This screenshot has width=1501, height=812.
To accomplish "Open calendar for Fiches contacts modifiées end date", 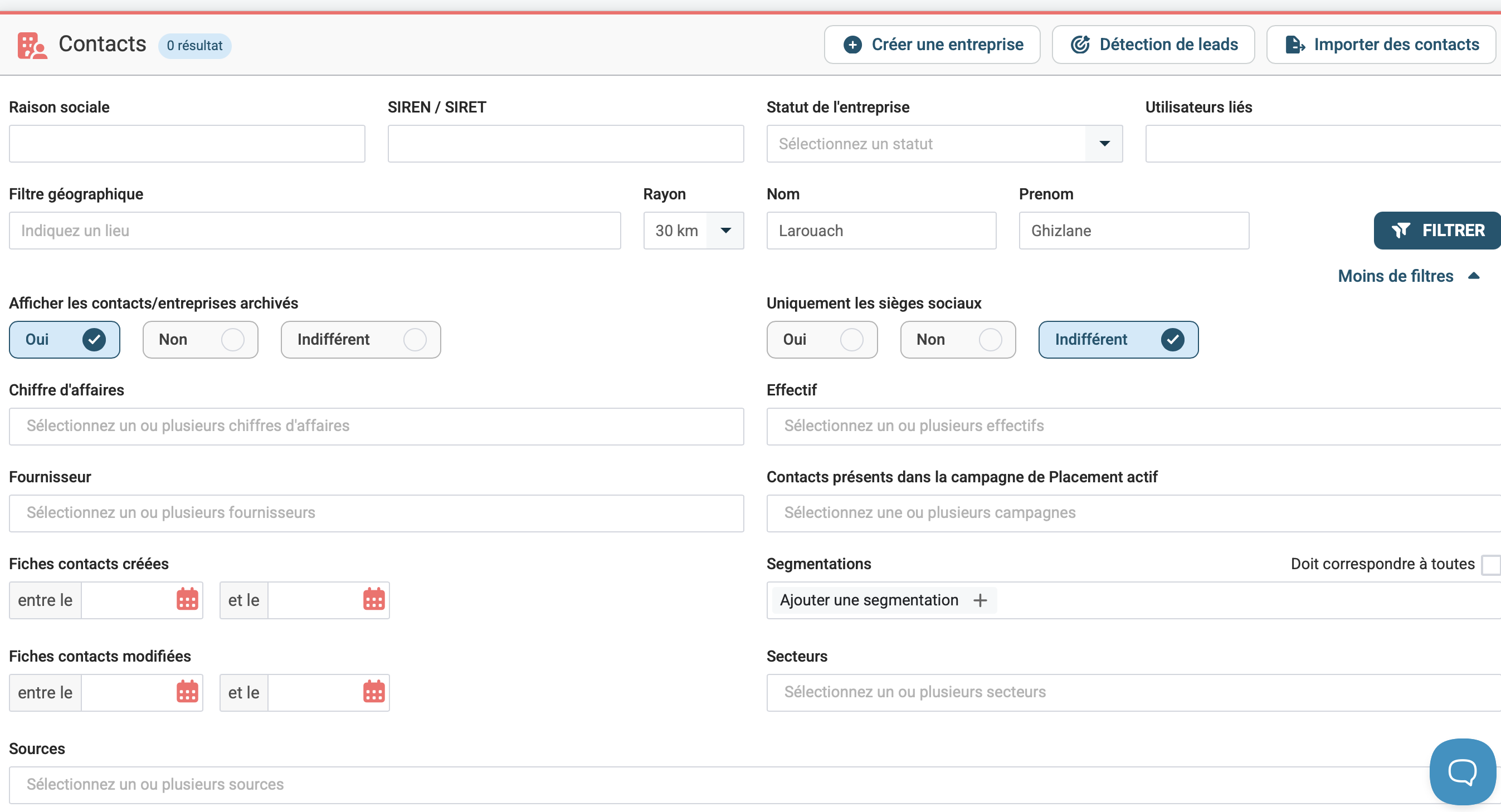I will click(373, 692).
